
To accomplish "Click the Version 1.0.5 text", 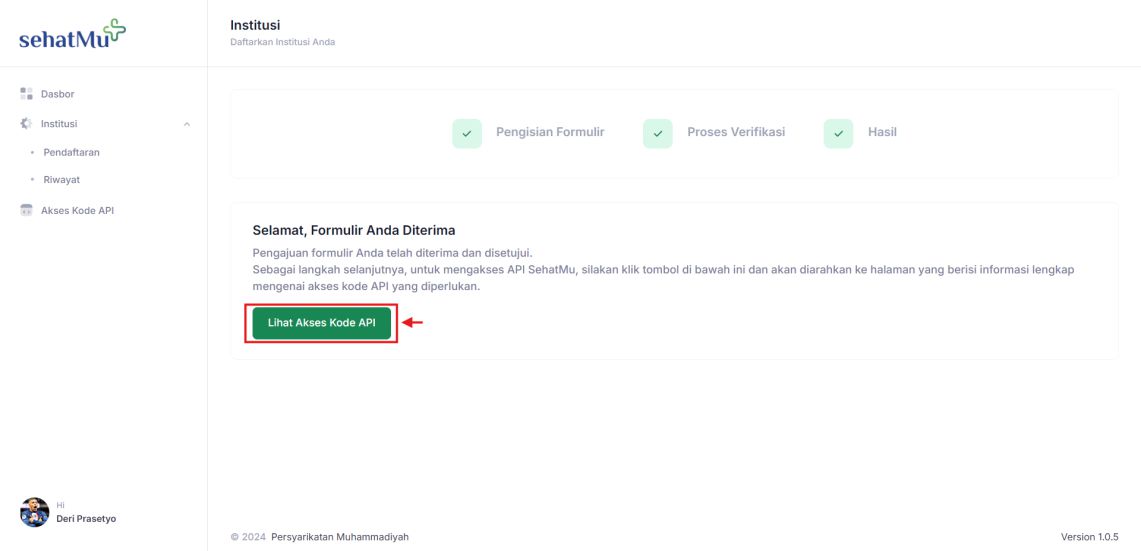I will click(1090, 537).
